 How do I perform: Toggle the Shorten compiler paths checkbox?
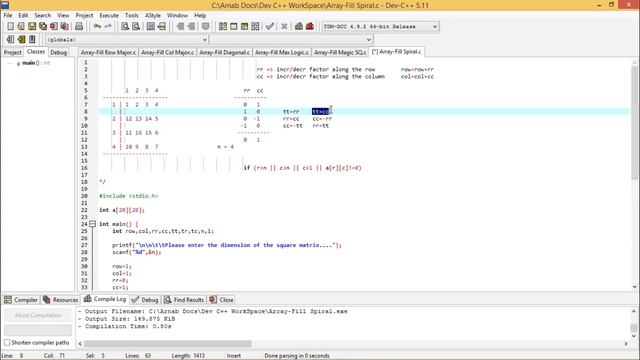[x=7, y=342]
